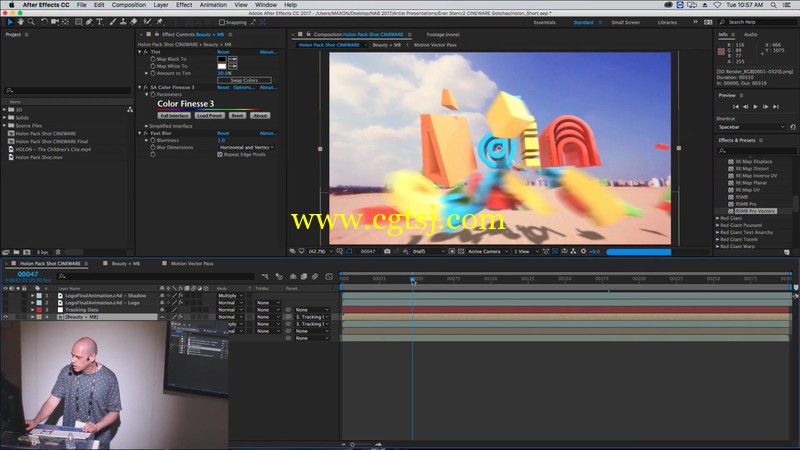Expand the Source Files folder
The width and height of the screenshot is (800, 450).
tap(5, 126)
